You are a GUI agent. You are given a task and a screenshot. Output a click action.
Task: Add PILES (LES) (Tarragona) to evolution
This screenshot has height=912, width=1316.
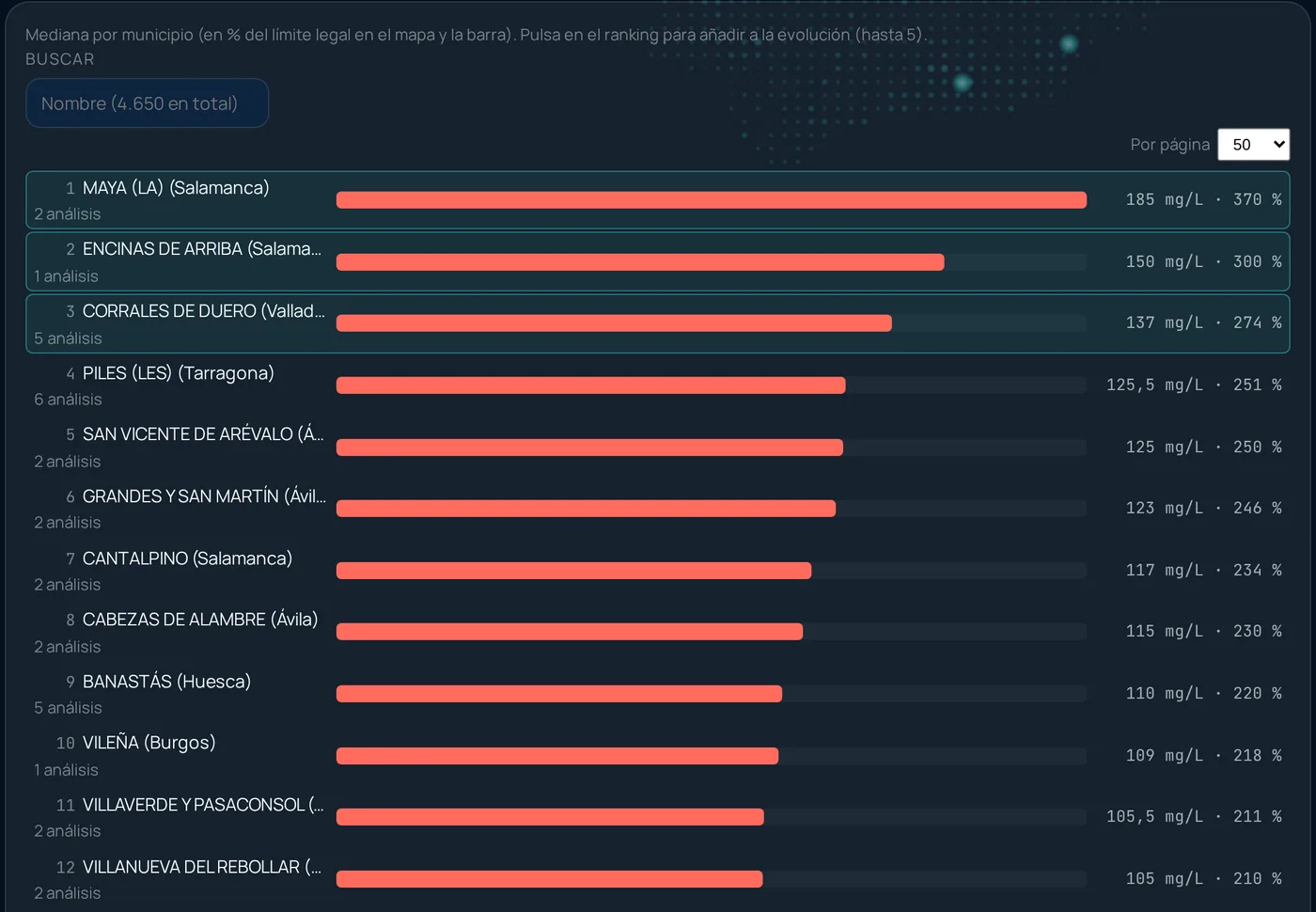tap(658, 385)
